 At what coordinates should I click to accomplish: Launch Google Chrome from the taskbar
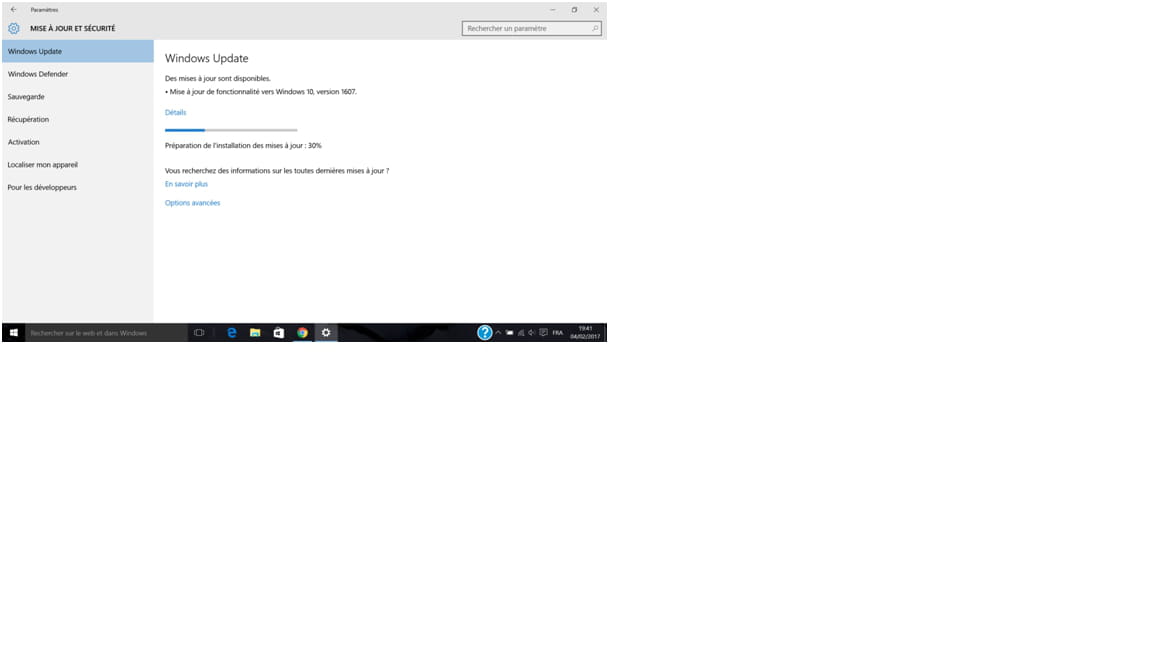pos(302,333)
